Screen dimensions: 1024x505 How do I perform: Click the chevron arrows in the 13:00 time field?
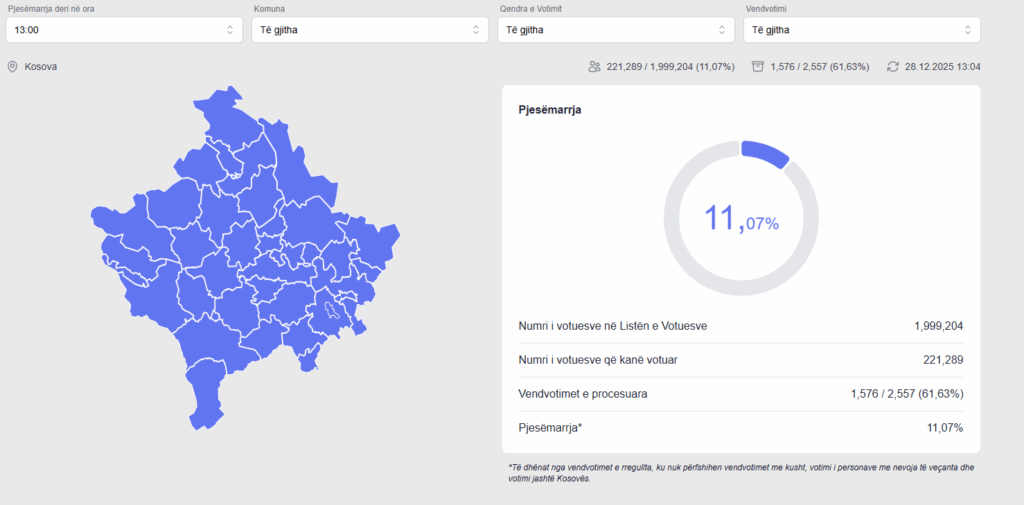click(x=229, y=30)
